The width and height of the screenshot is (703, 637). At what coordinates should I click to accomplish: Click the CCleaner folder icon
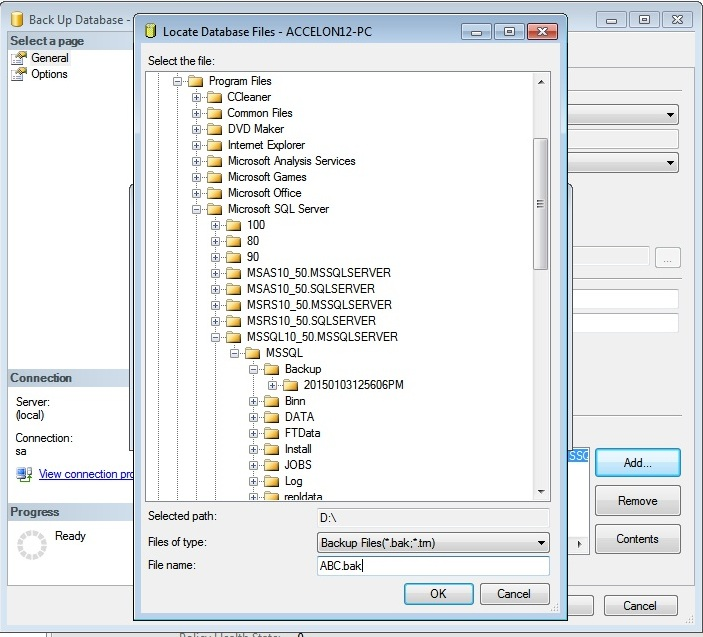215,97
